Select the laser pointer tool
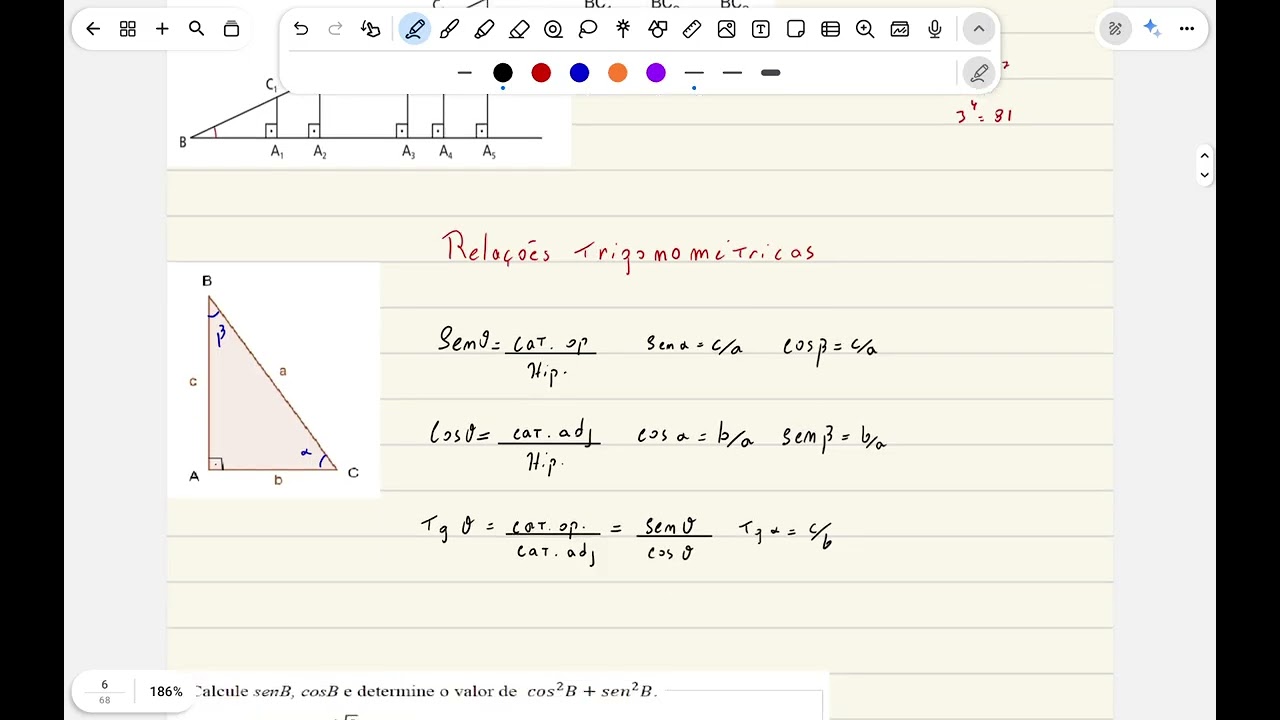1280x720 pixels. pos(623,29)
